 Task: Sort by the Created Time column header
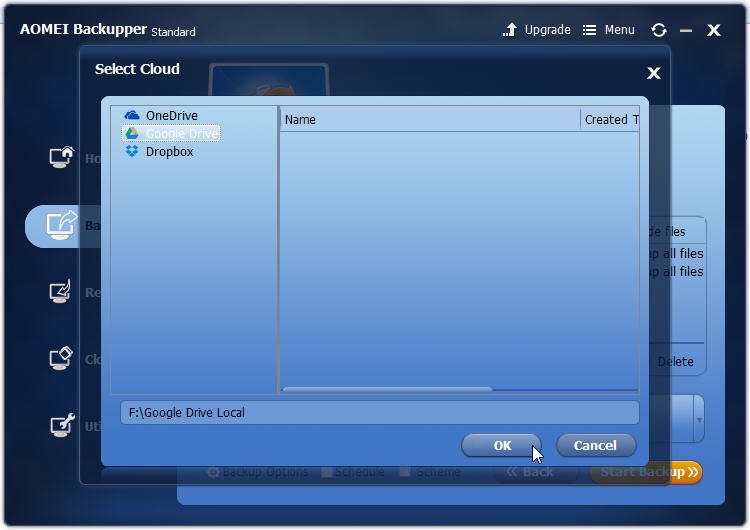[610, 120]
